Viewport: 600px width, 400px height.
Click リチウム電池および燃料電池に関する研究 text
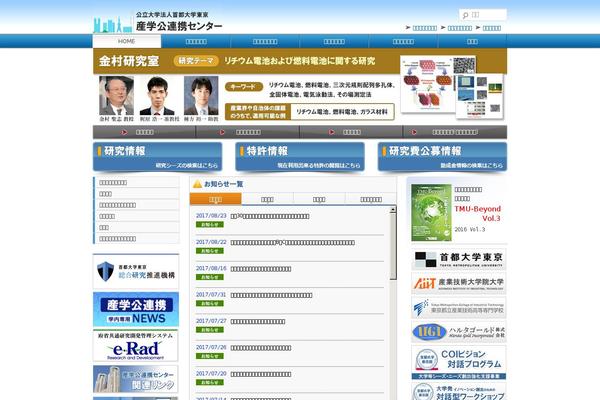[300, 61]
